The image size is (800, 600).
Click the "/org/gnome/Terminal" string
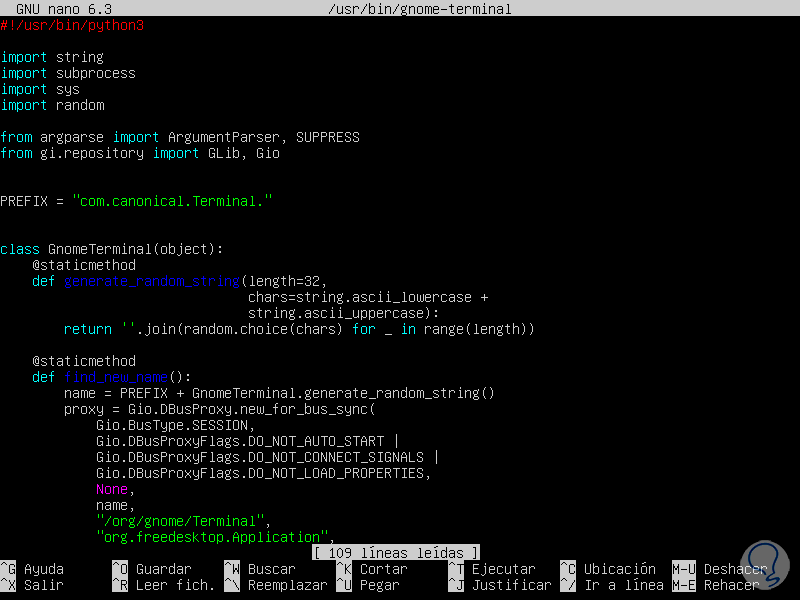coord(180,521)
